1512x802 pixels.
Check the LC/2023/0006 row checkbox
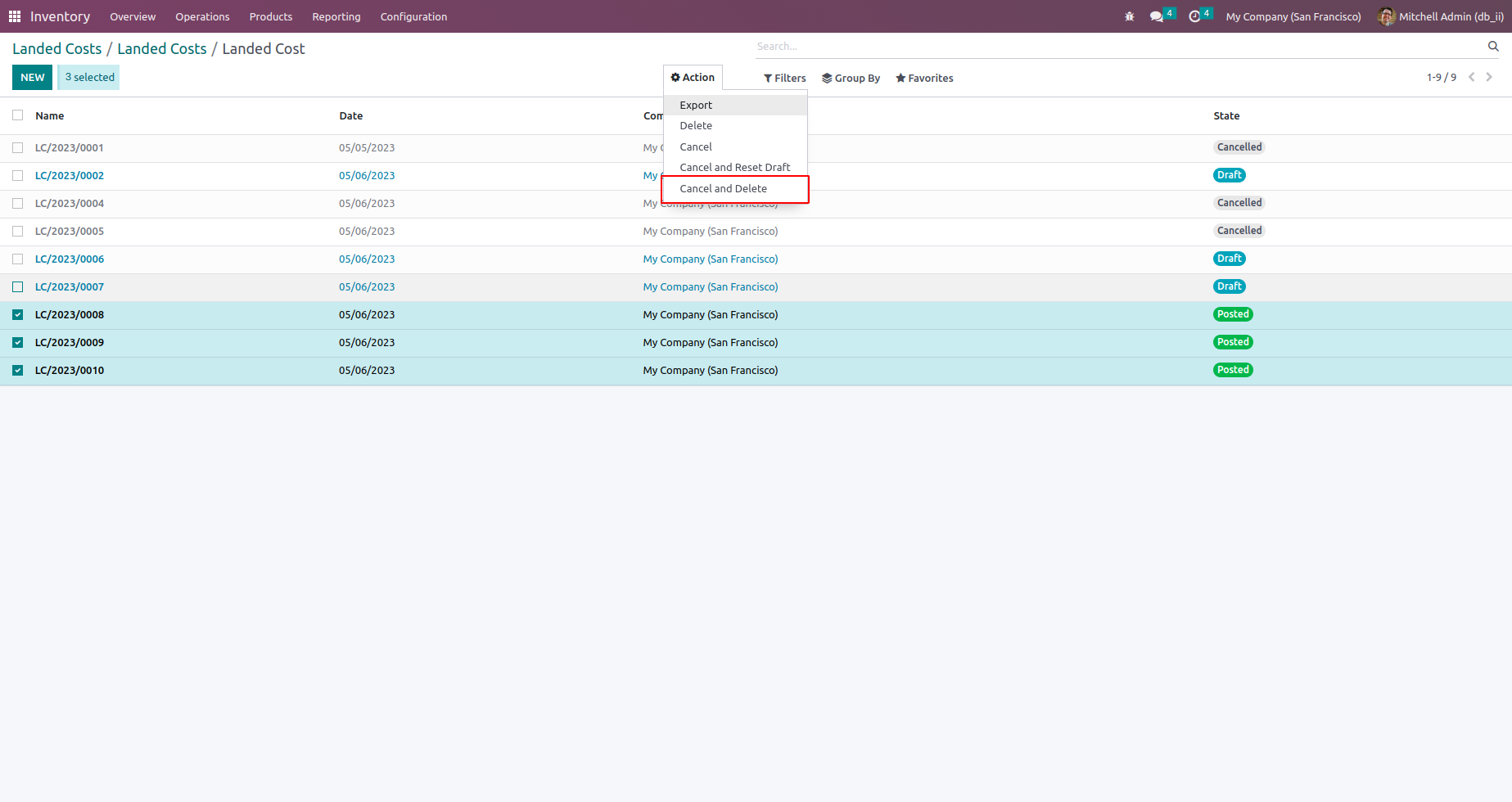(x=18, y=259)
